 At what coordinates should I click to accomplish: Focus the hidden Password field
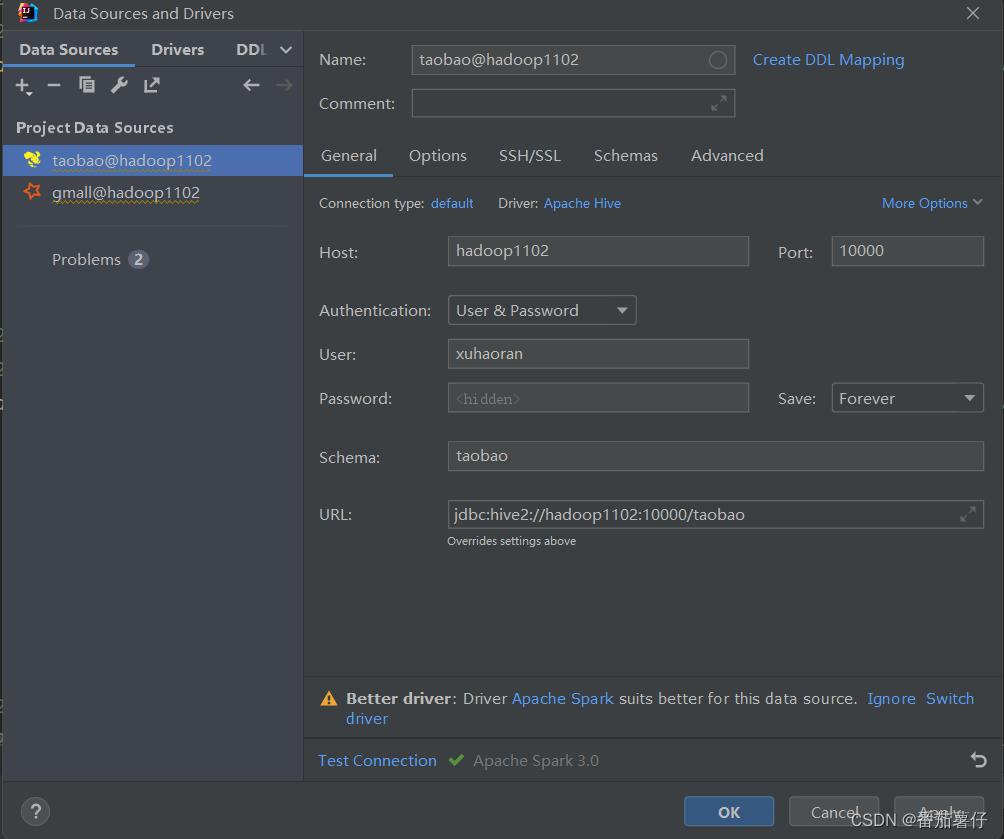pos(598,398)
